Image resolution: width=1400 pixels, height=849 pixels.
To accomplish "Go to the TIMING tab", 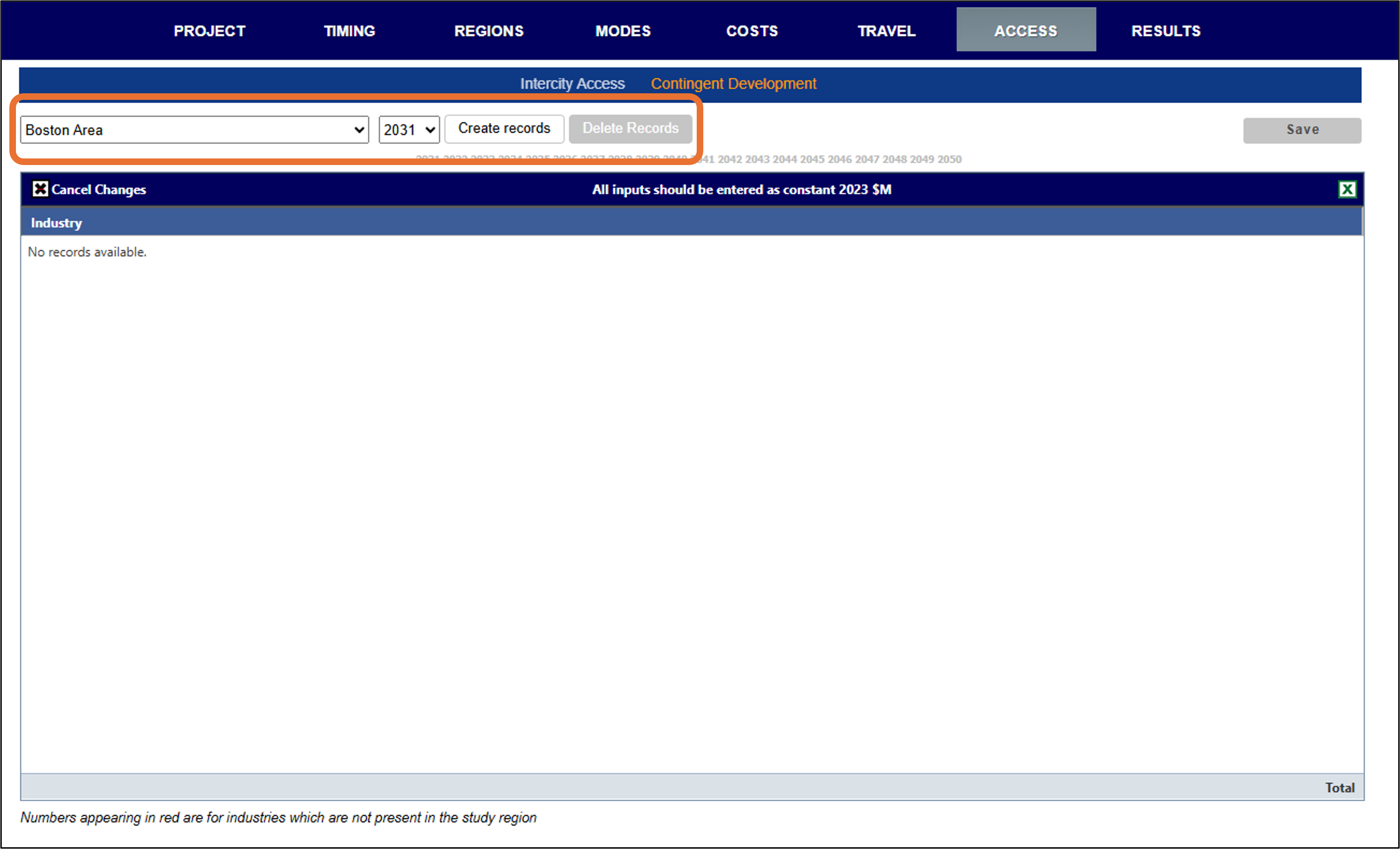I will point(350,31).
